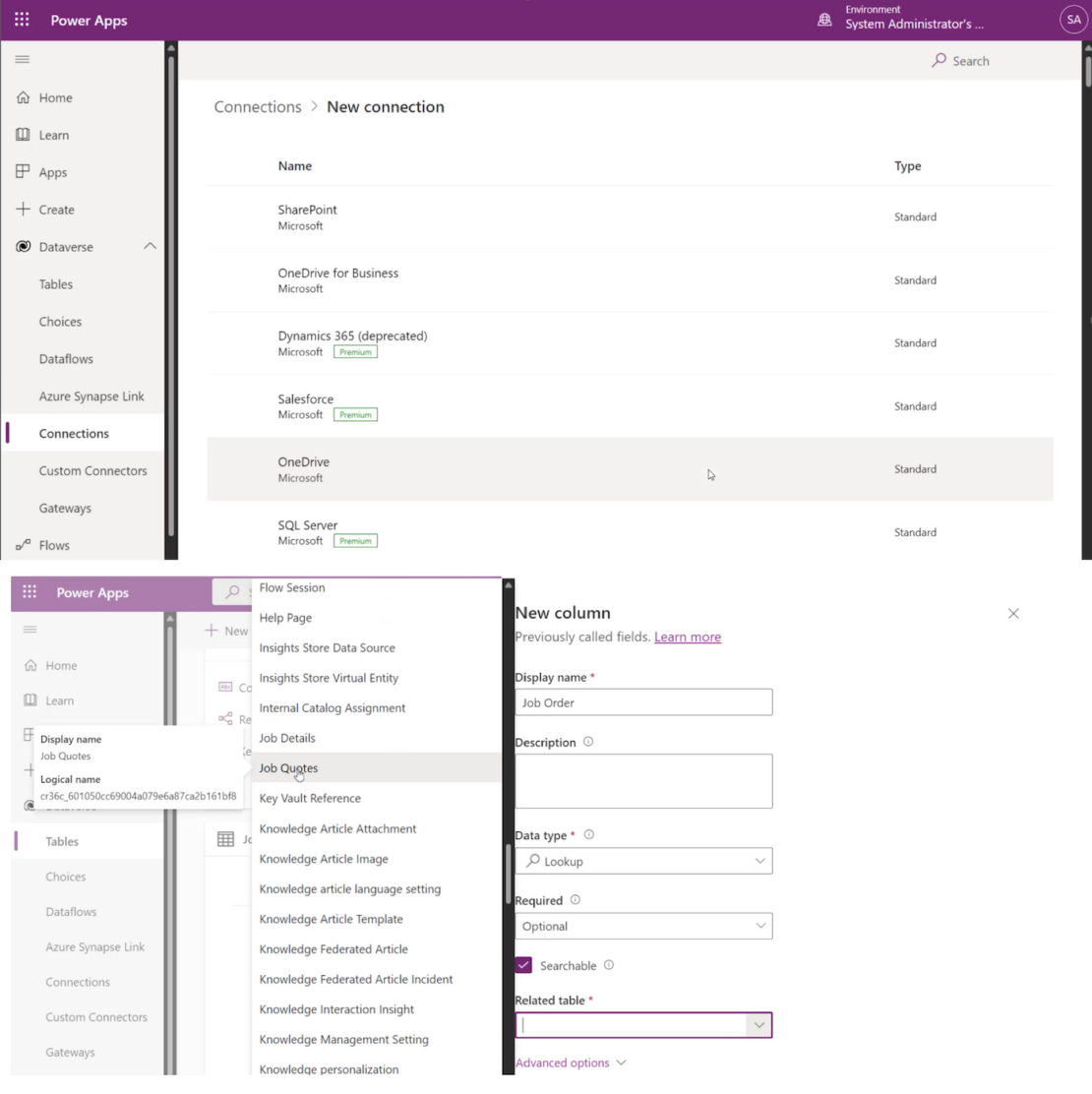Collapse the Dataverse section chevron

150,247
